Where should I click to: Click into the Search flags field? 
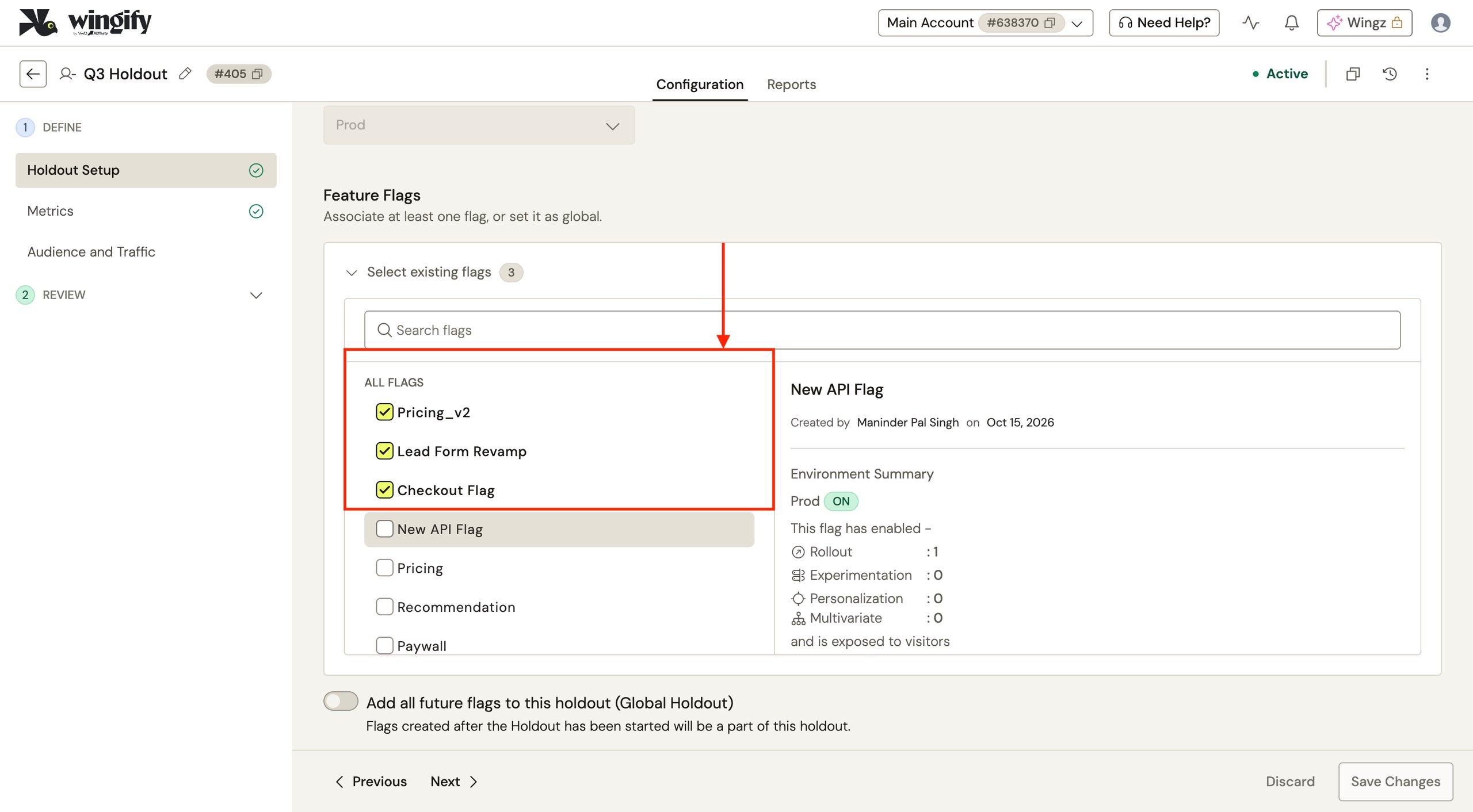pyautogui.click(x=882, y=330)
